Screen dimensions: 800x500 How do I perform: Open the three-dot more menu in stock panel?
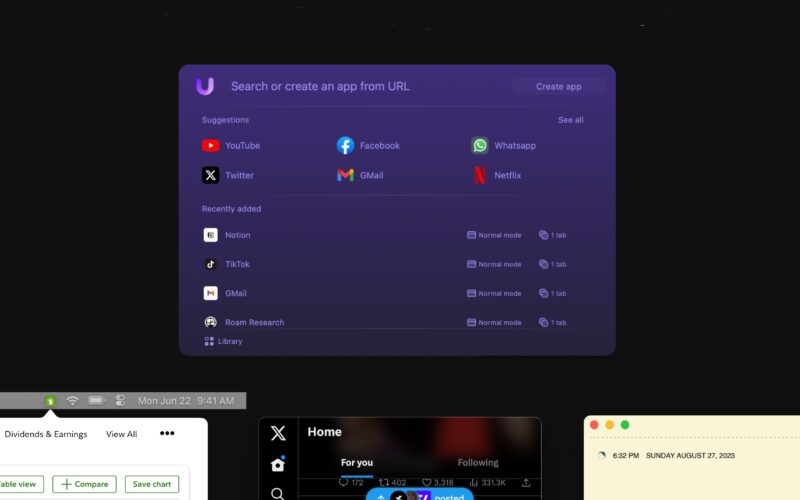coord(167,433)
